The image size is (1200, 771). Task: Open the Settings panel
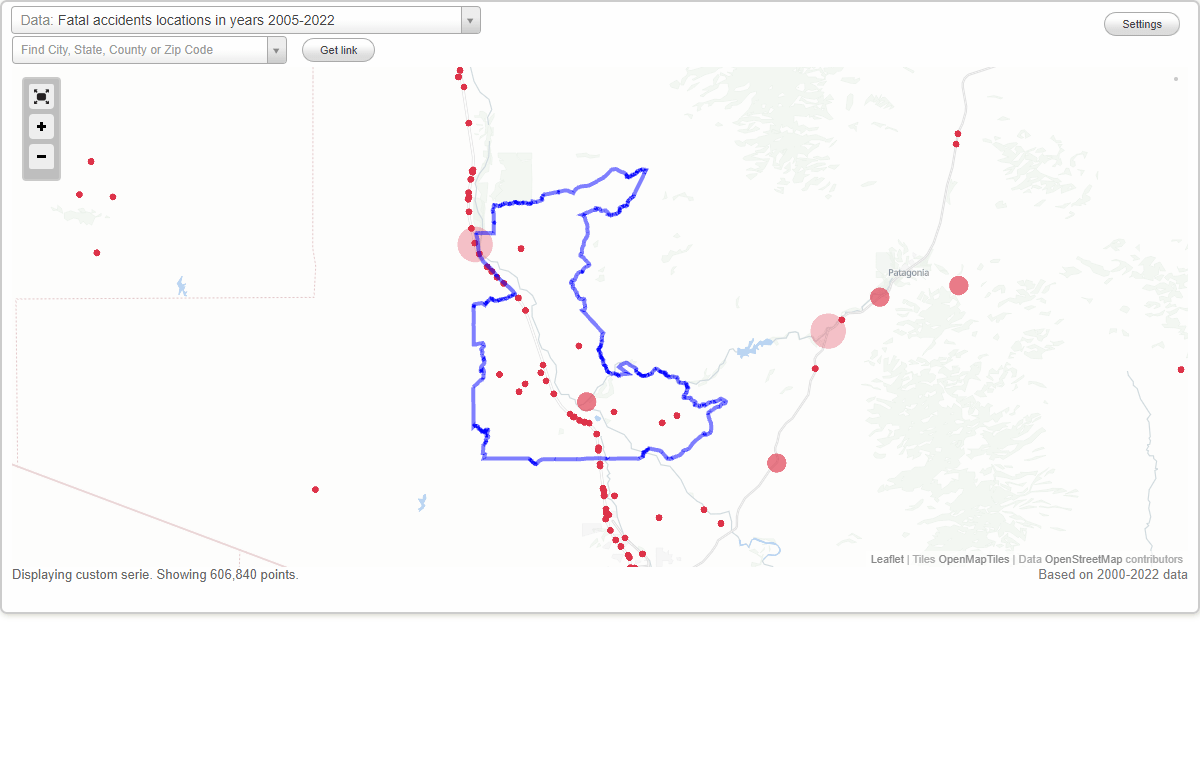pyautogui.click(x=1141, y=23)
